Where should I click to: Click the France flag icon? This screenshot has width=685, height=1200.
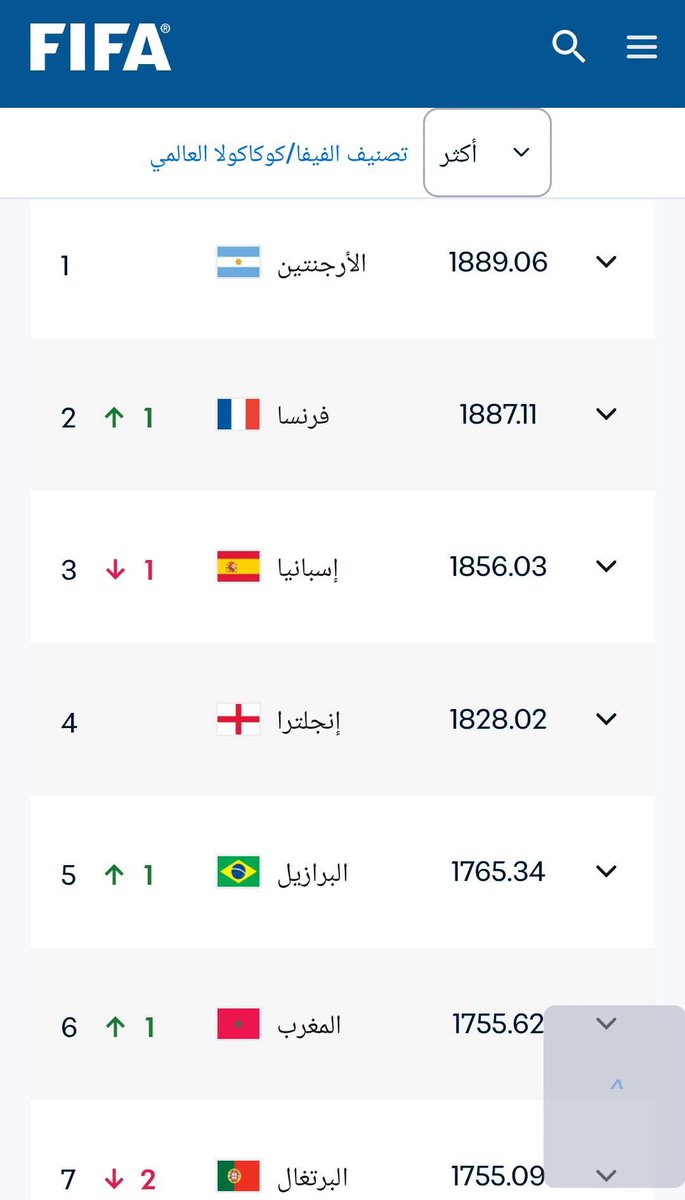click(238, 414)
